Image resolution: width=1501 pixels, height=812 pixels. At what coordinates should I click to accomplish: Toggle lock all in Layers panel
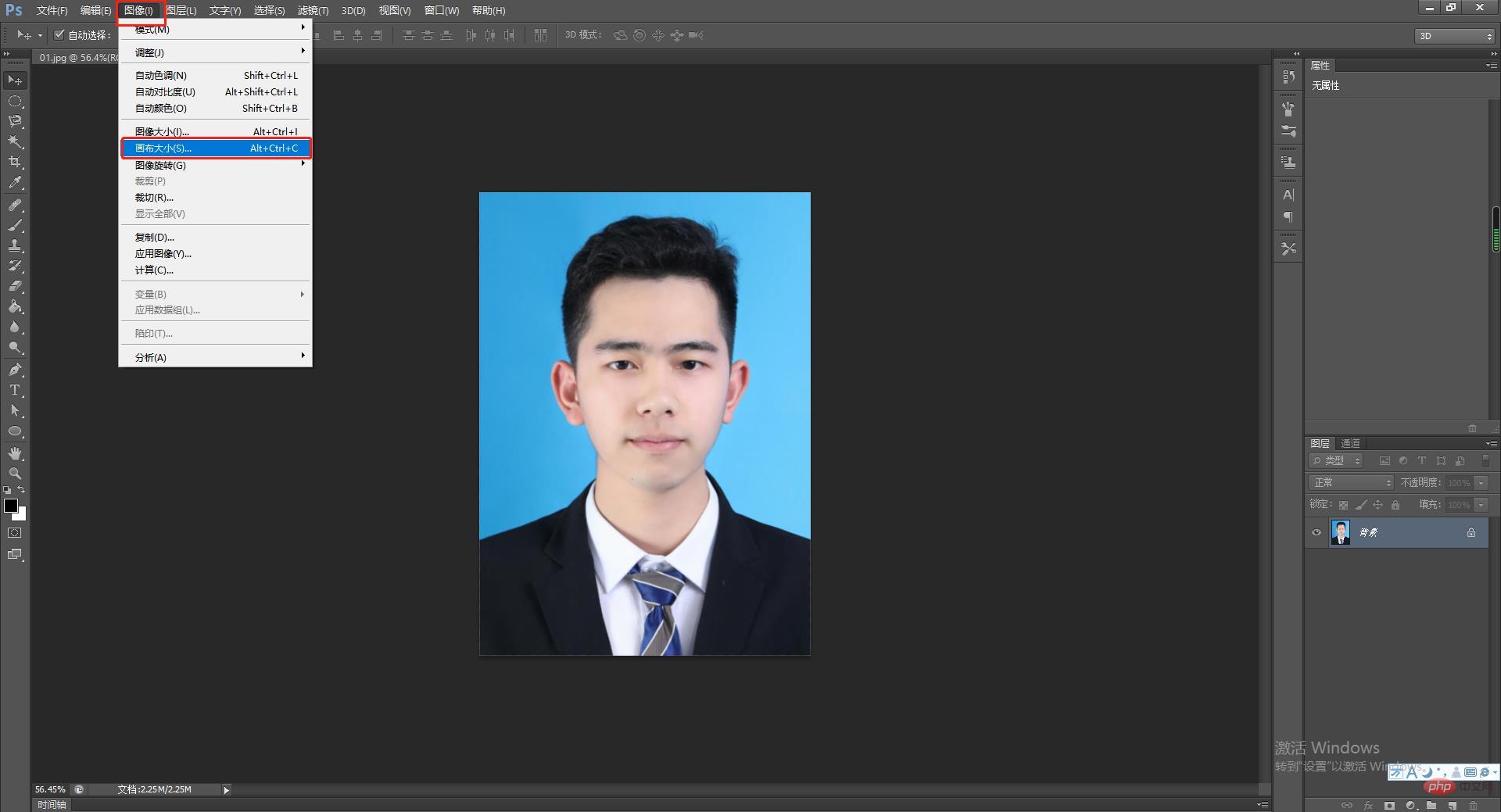1395,505
